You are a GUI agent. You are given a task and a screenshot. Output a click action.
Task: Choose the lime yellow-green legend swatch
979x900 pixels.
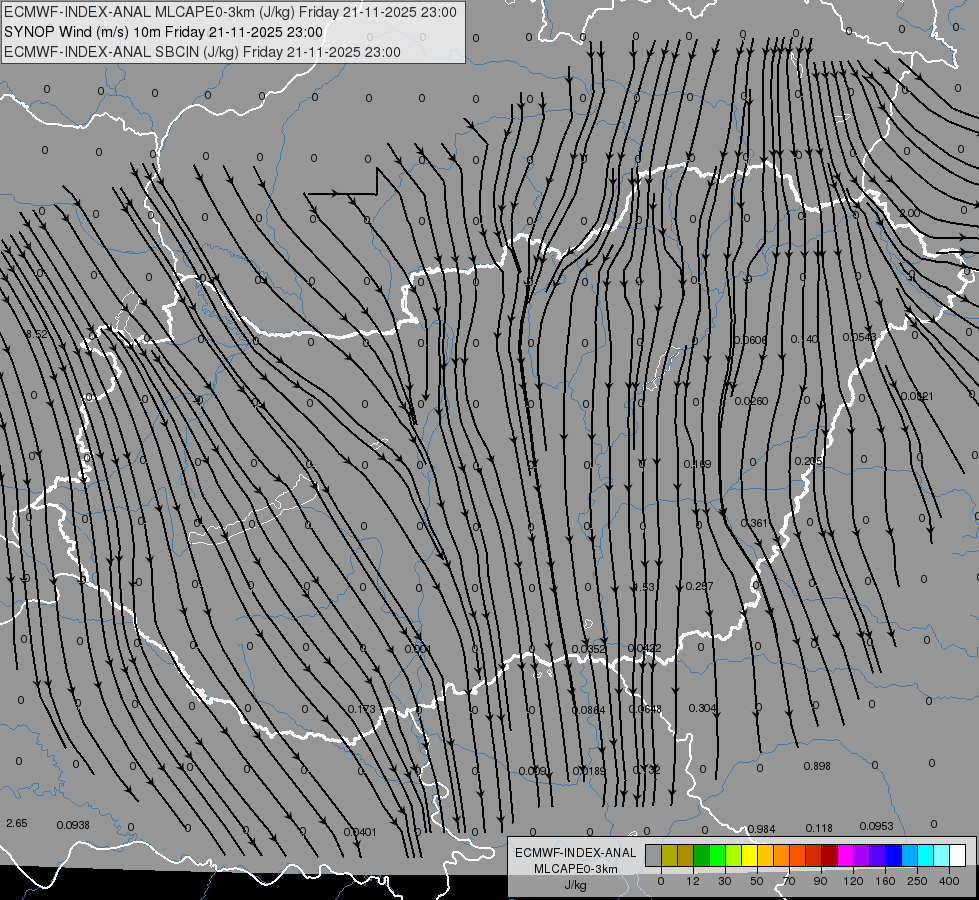click(x=733, y=856)
